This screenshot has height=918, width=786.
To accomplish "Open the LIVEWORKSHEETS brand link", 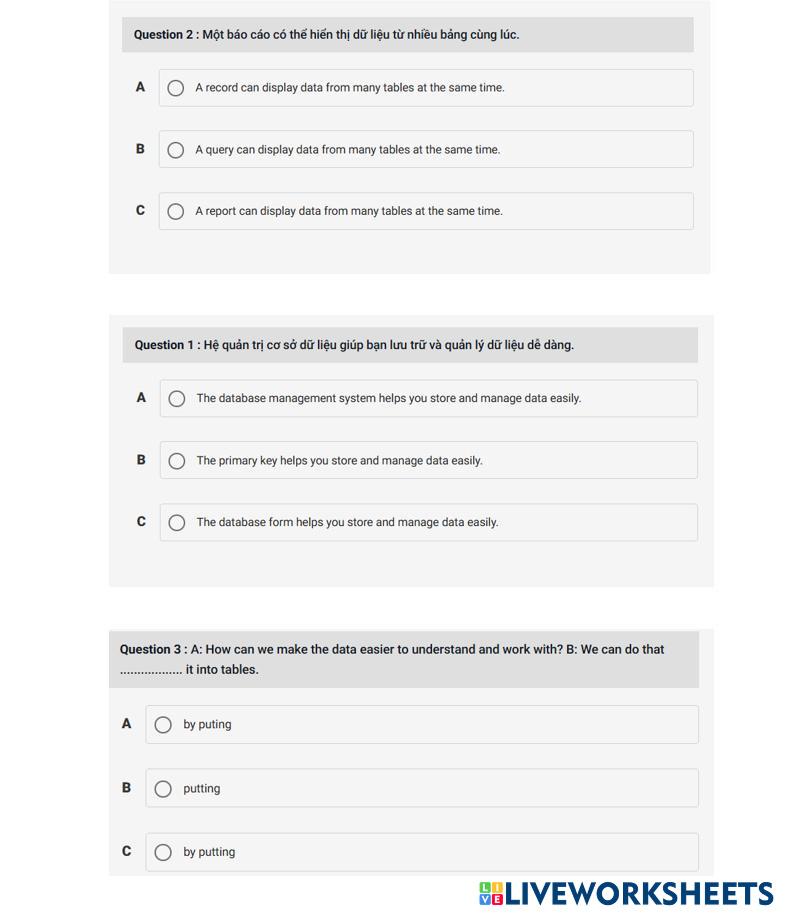I will (x=640, y=894).
